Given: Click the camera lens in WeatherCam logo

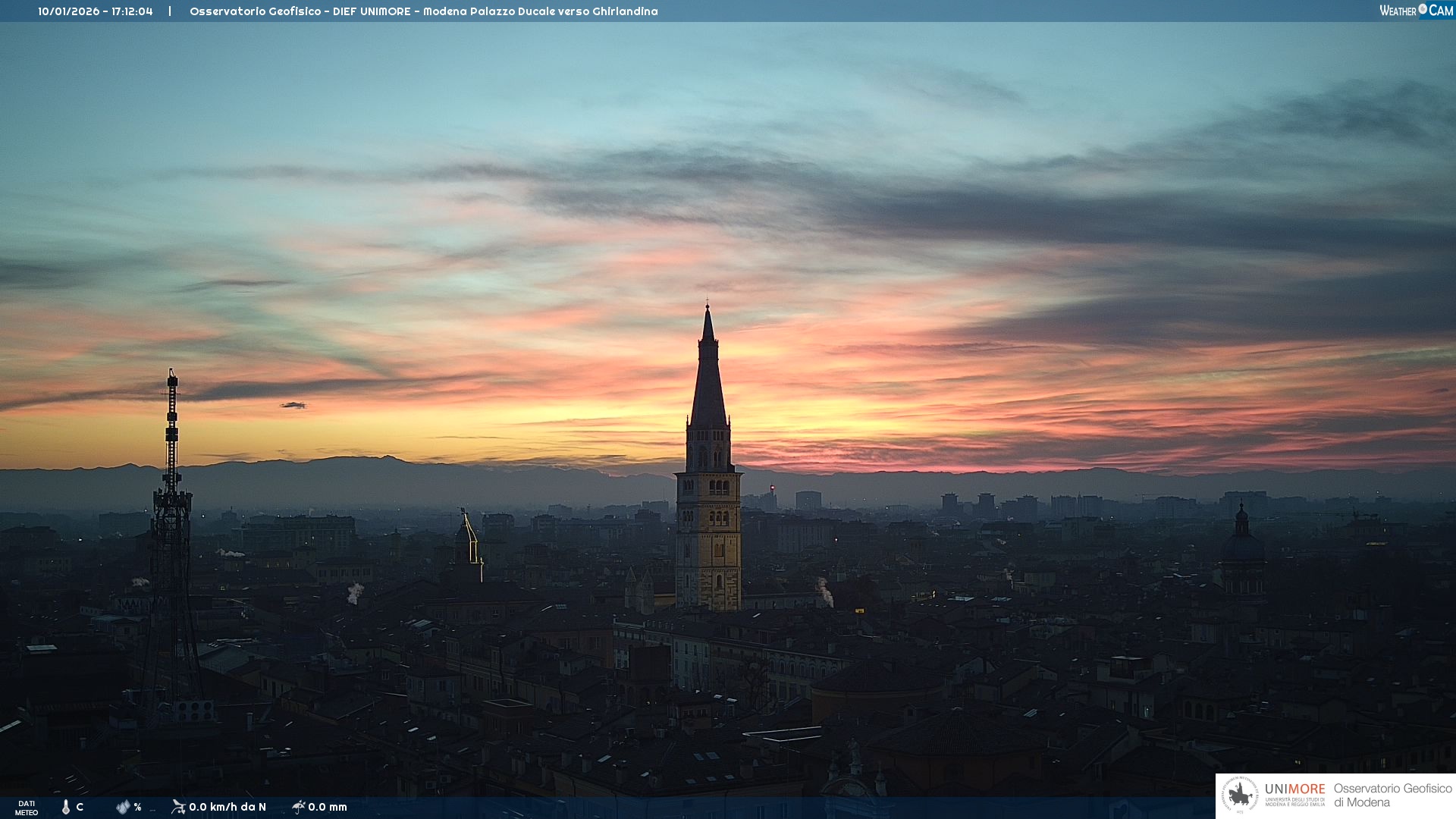Looking at the screenshot, I should pos(1423,9).
